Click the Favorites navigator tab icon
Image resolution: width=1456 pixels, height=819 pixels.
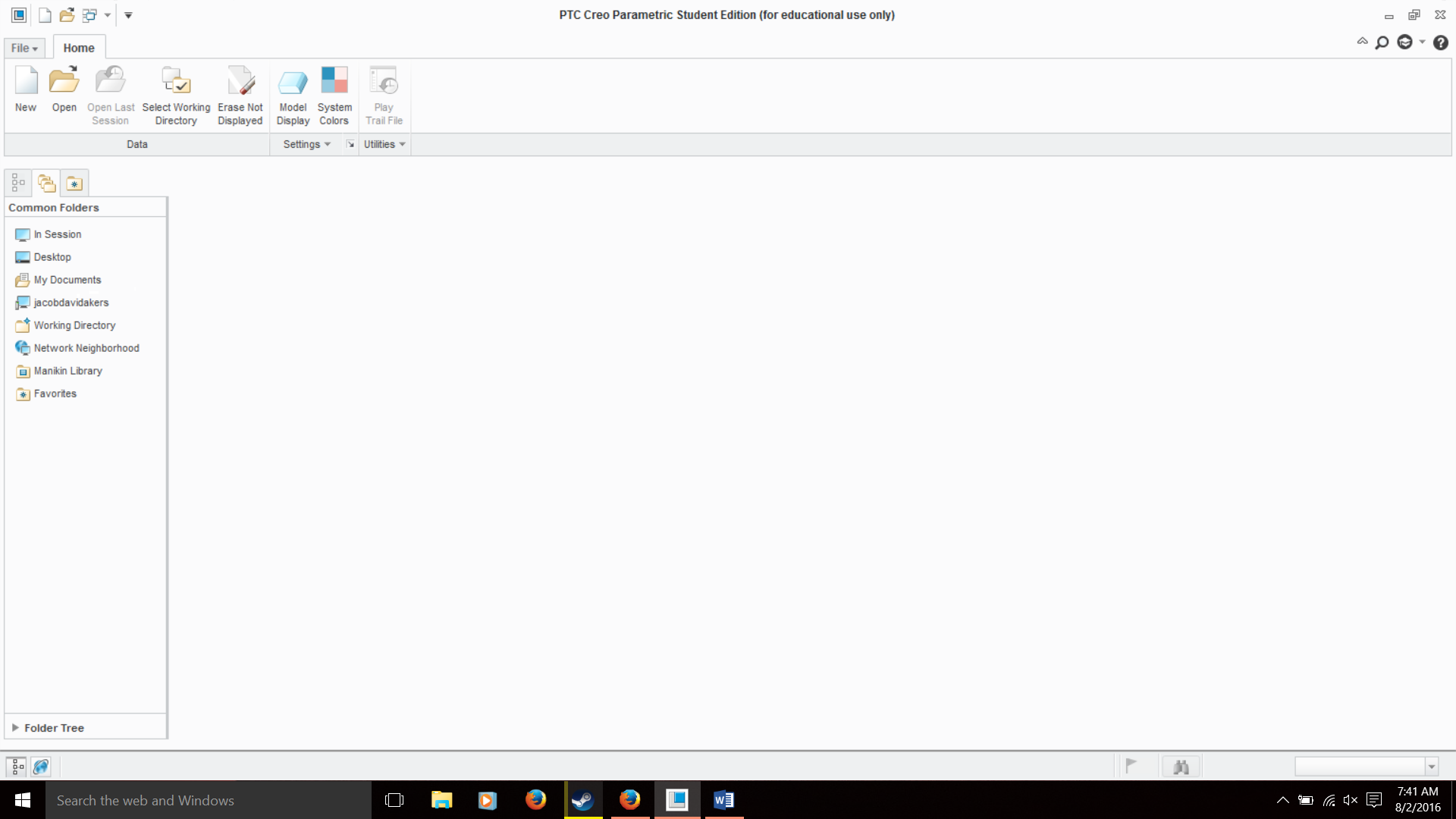click(x=74, y=184)
